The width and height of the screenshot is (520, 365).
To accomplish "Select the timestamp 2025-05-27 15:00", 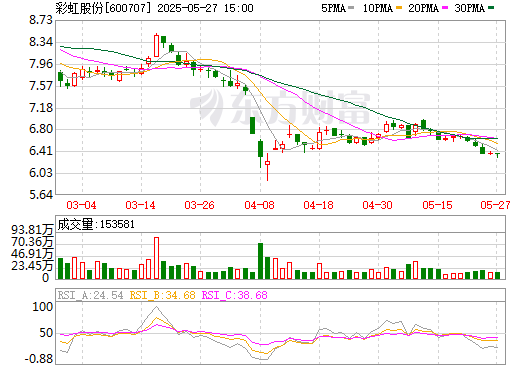I will pos(205,8).
